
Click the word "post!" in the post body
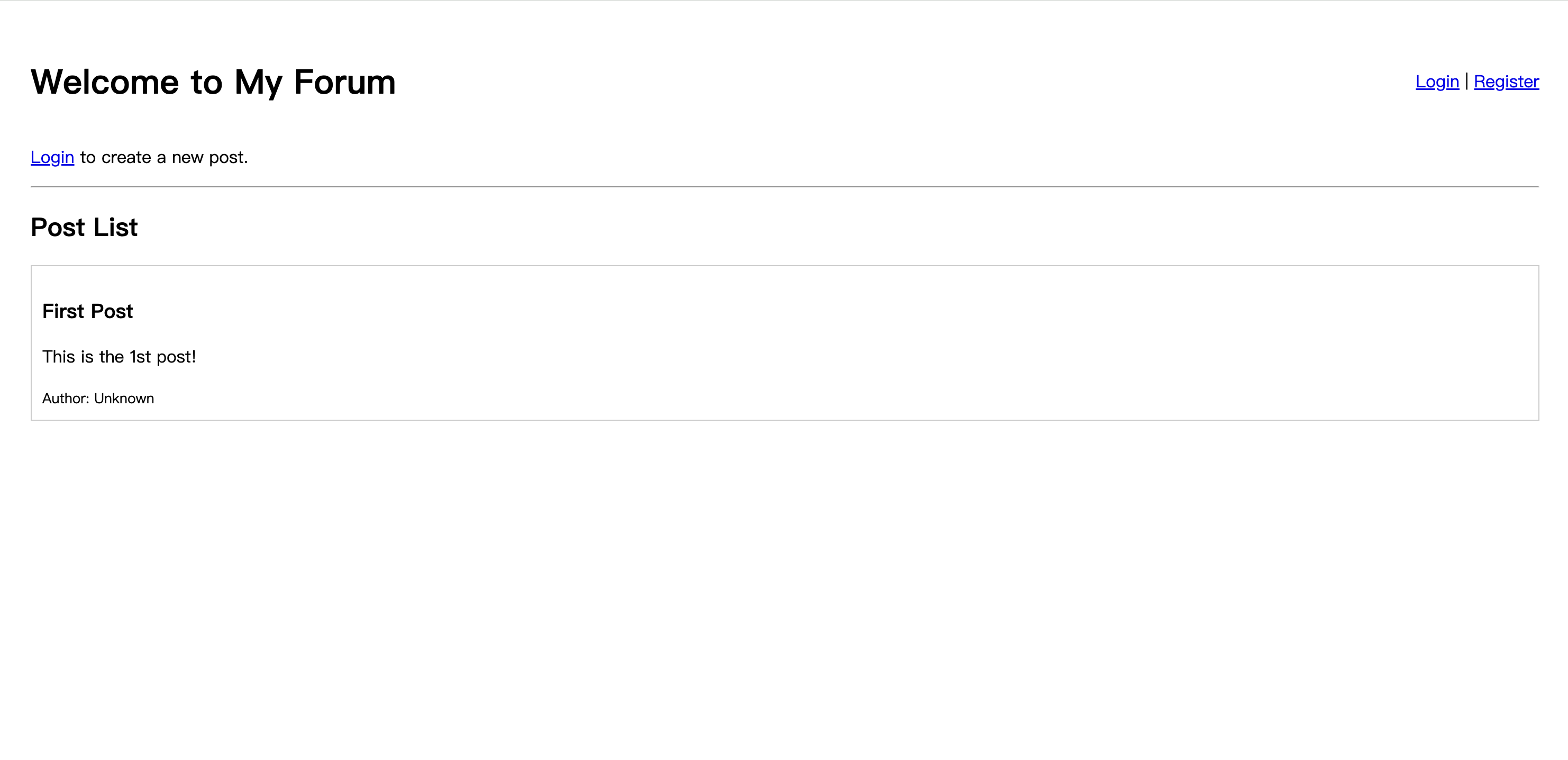[176, 357]
